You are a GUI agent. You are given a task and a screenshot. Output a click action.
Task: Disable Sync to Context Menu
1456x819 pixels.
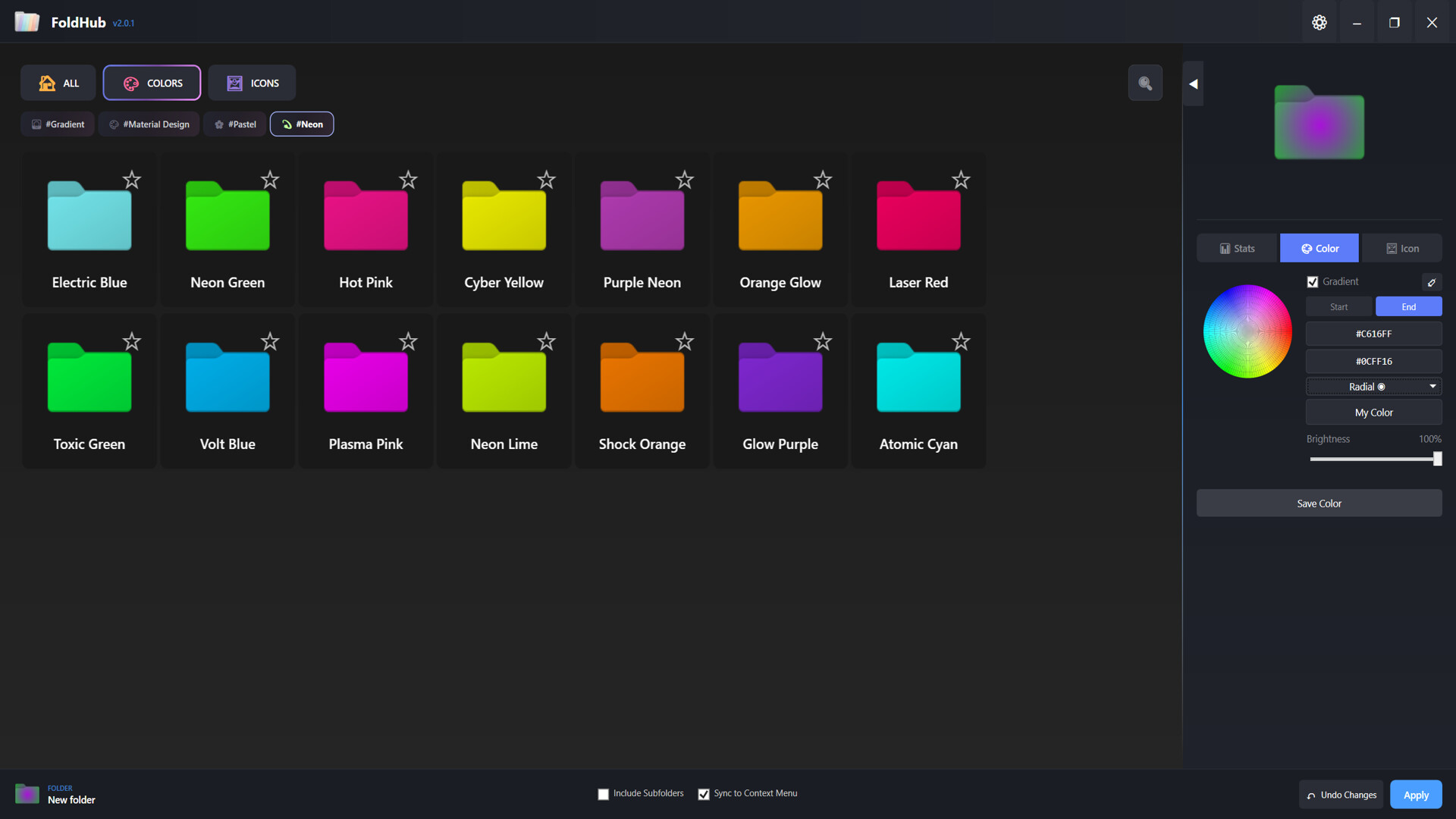(703, 793)
